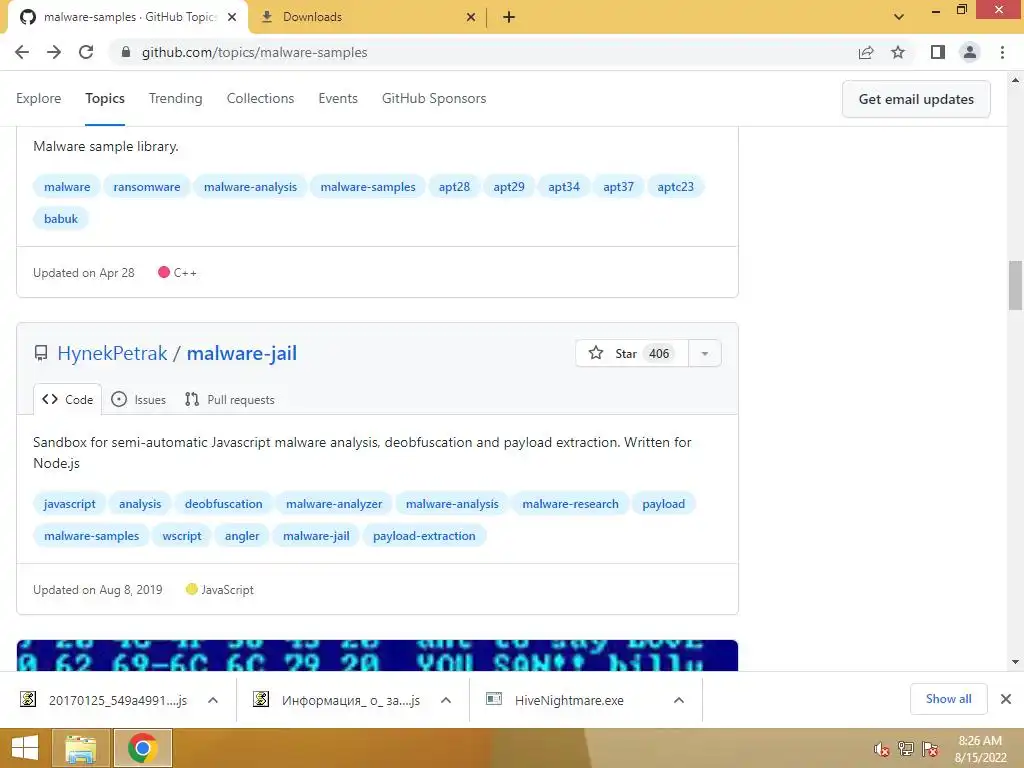Image resolution: width=1024 pixels, height=768 pixels.
Task: Select the angler topic tag
Action: (x=242, y=536)
